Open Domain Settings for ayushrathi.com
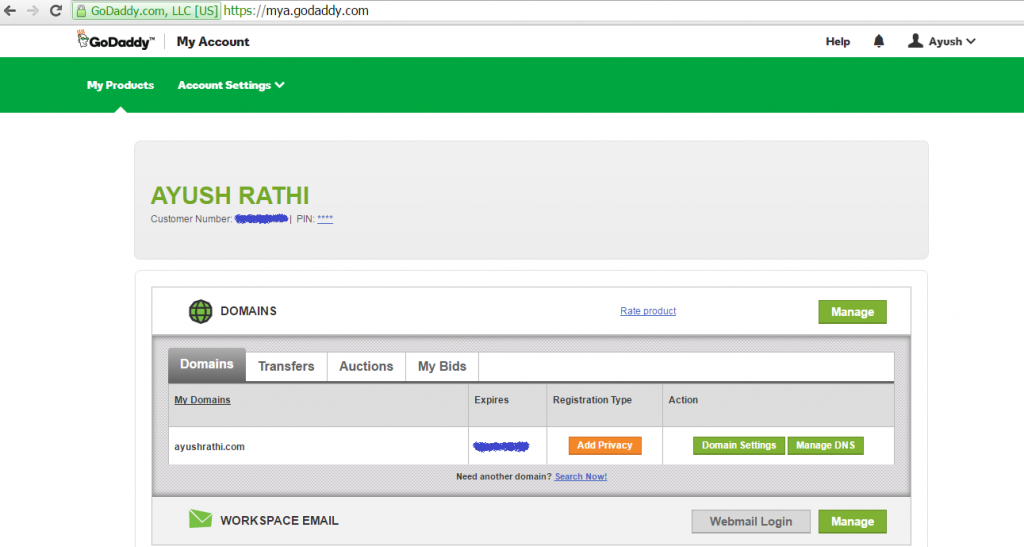The image size is (1024, 547). (739, 445)
